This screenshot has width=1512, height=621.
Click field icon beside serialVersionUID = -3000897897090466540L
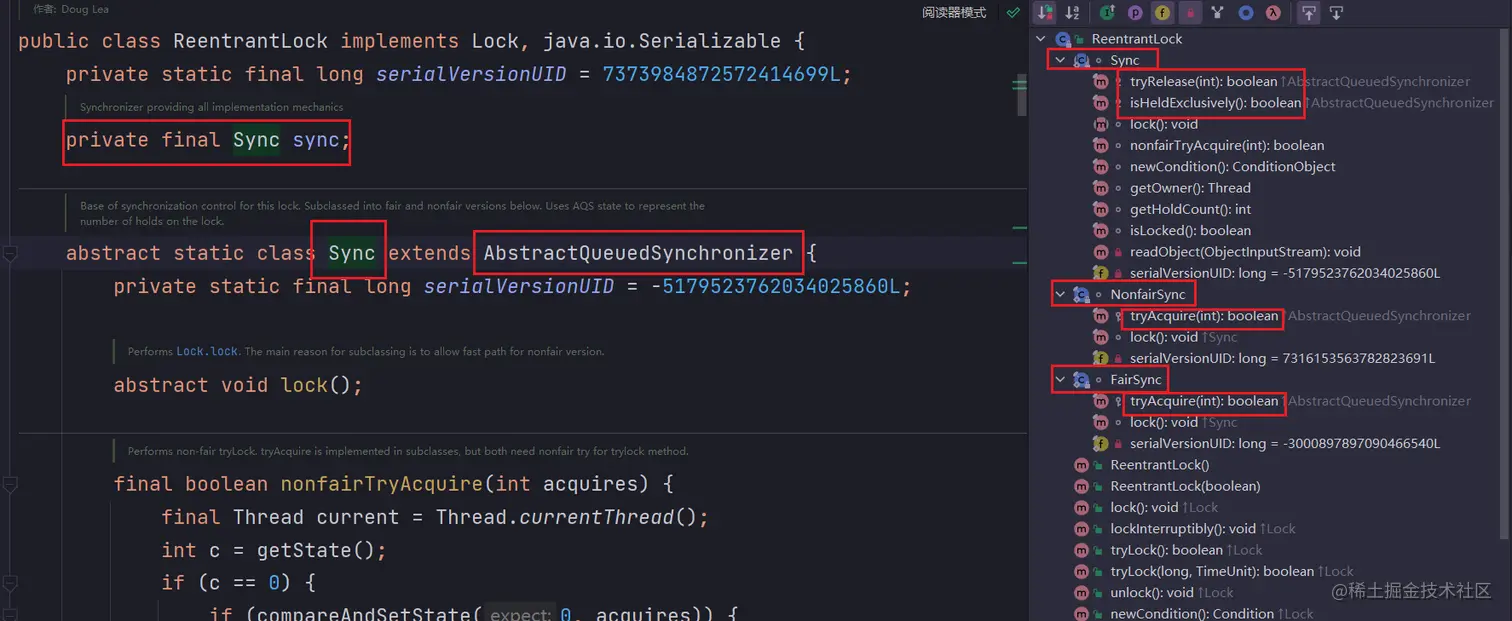click(x=1100, y=443)
